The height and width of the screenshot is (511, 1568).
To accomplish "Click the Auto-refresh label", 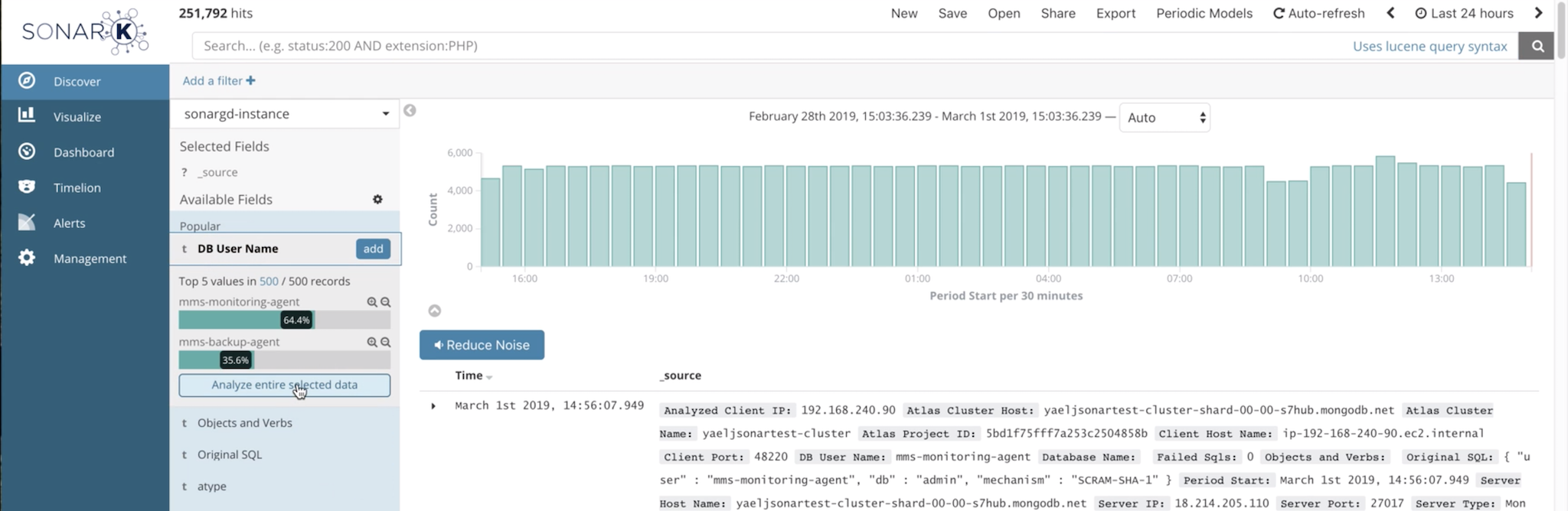I will click(1326, 13).
